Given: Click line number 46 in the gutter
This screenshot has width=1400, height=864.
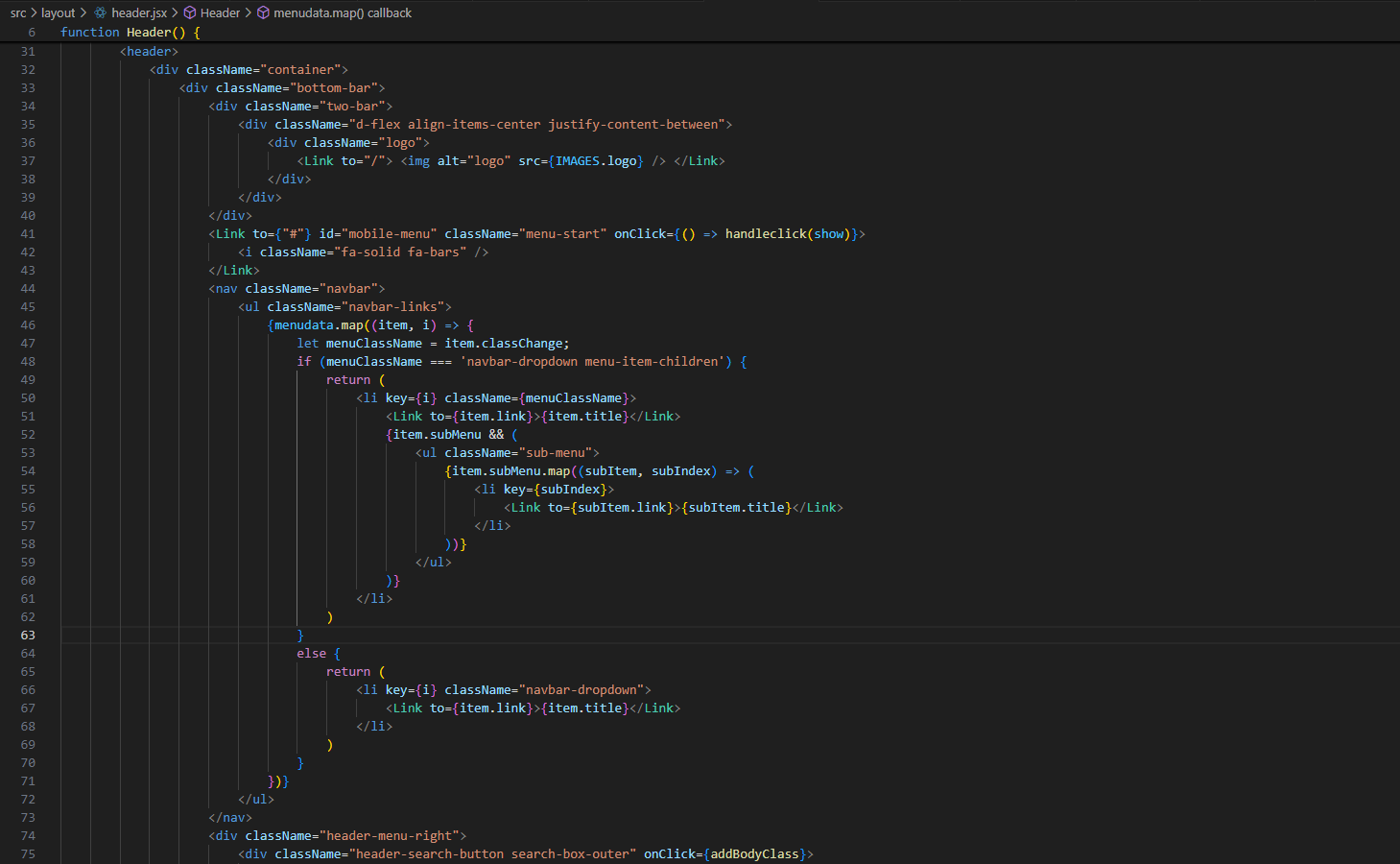Looking at the screenshot, I should tap(28, 324).
